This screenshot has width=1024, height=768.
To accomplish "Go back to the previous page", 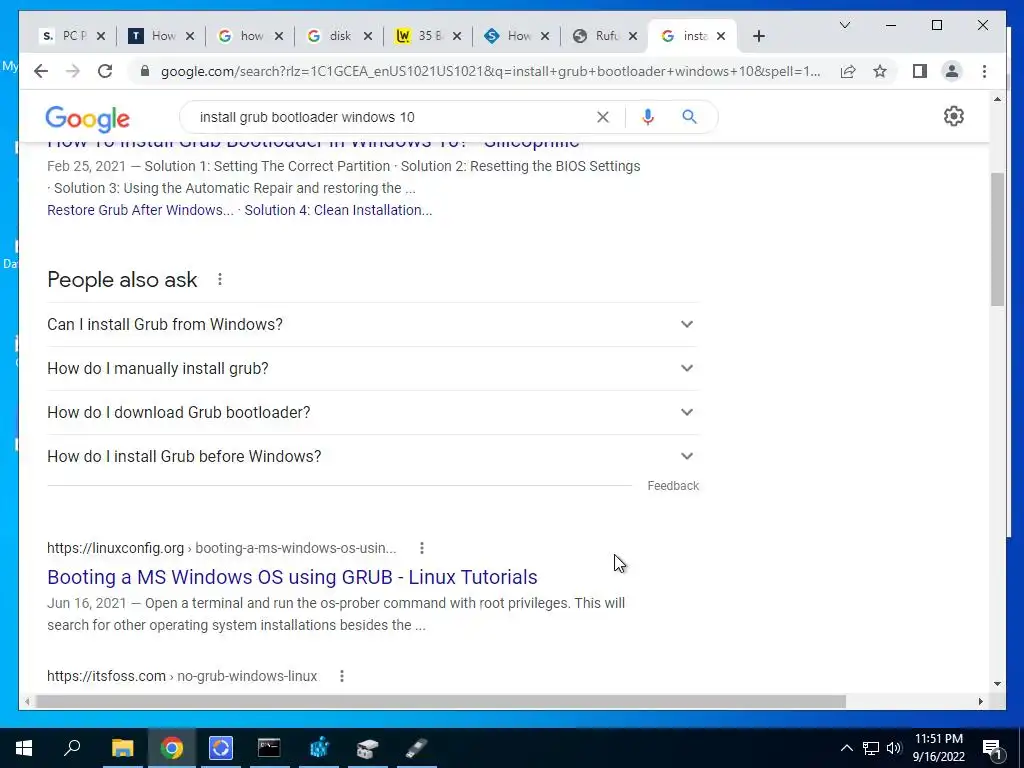I will pyautogui.click(x=40, y=71).
